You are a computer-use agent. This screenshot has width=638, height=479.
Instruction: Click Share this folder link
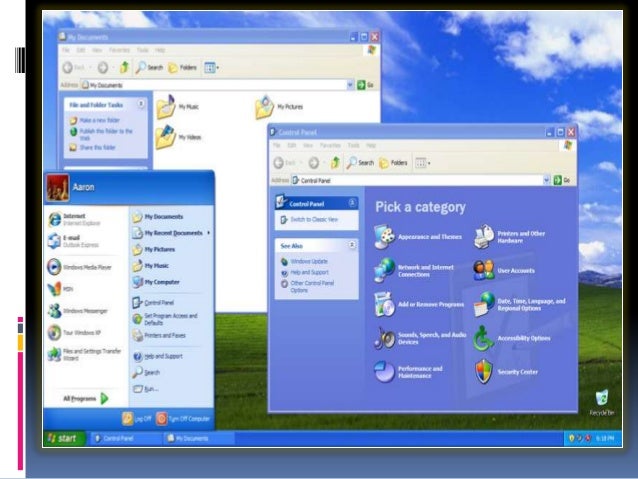click(98, 147)
